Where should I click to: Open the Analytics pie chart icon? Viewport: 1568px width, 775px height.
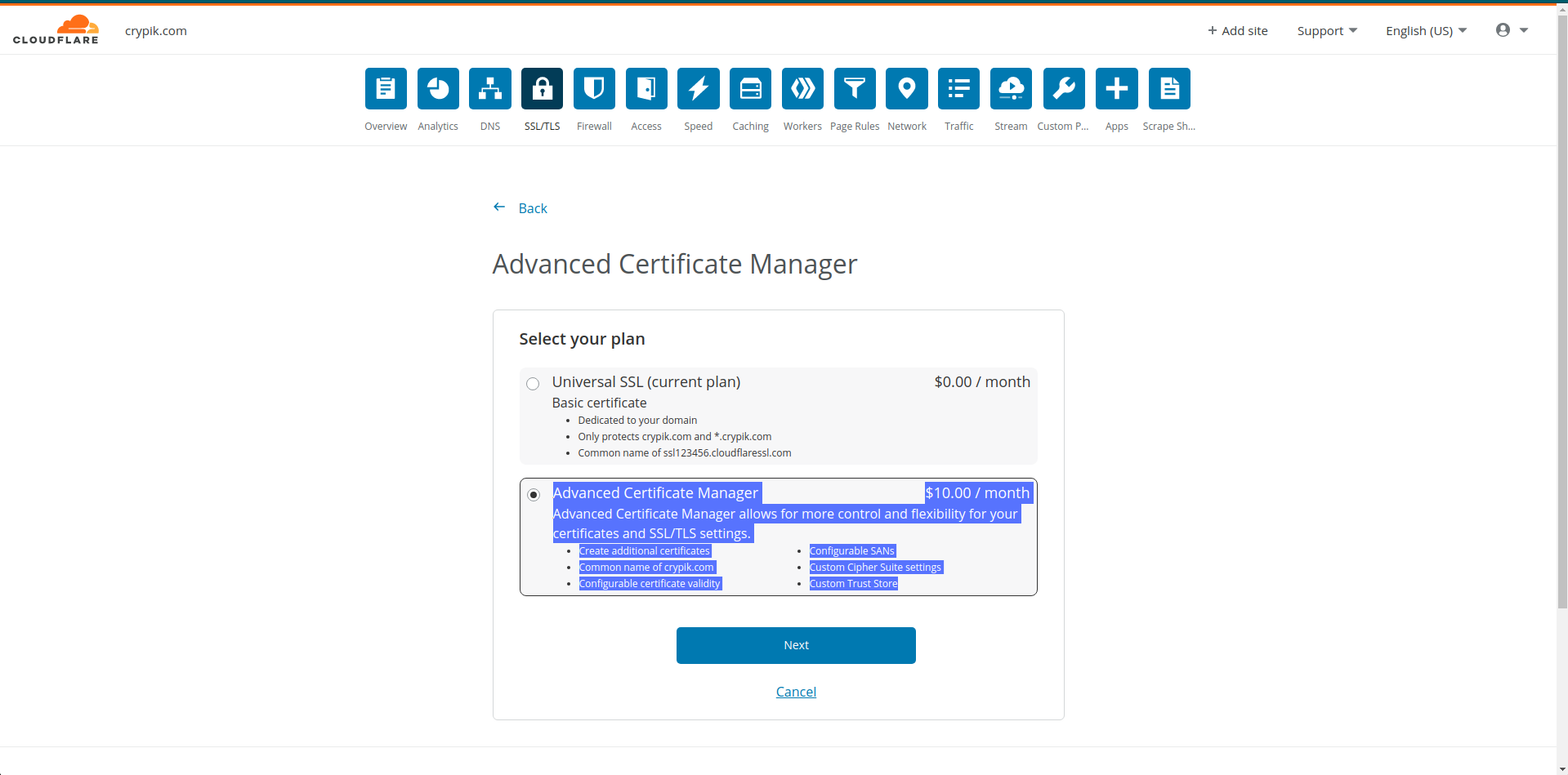click(x=438, y=88)
